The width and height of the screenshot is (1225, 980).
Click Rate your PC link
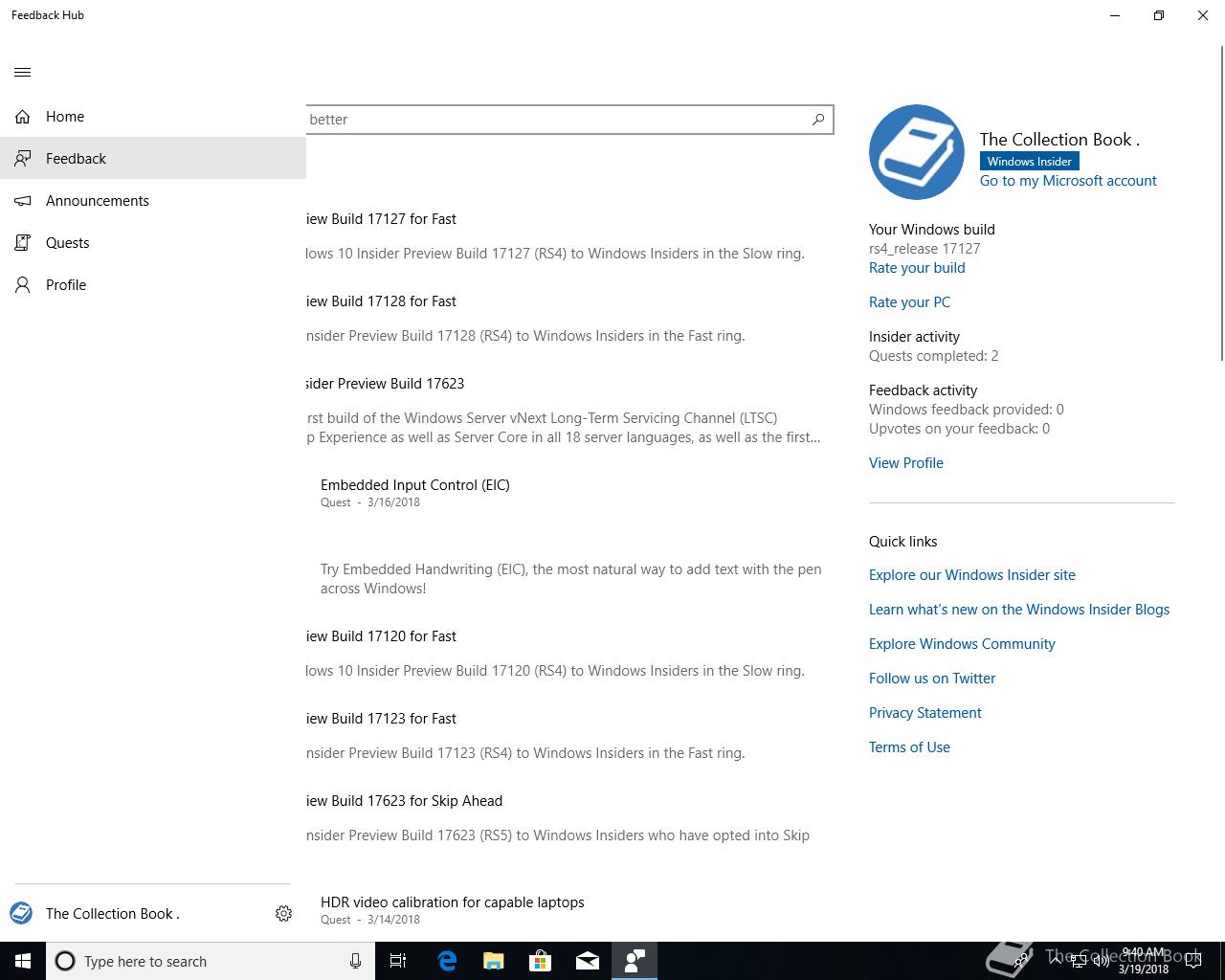909,301
